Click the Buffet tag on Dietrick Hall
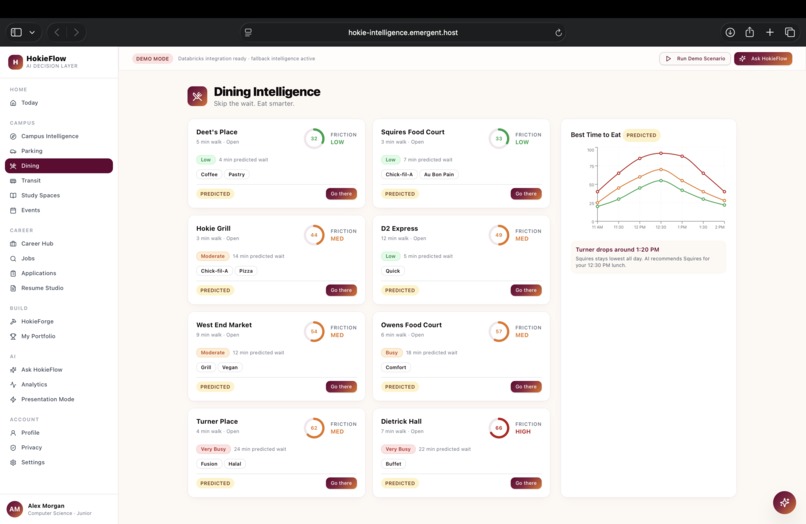 coord(393,464)
